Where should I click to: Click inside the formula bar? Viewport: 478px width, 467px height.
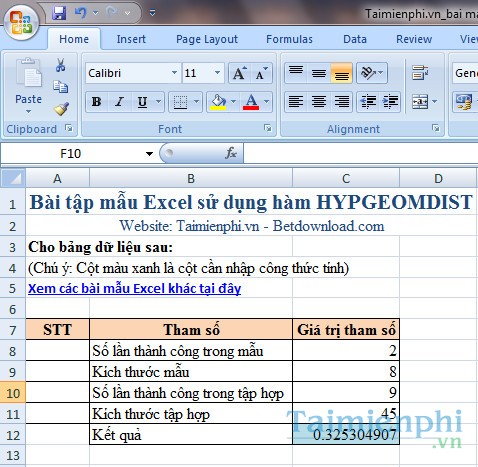361,153
